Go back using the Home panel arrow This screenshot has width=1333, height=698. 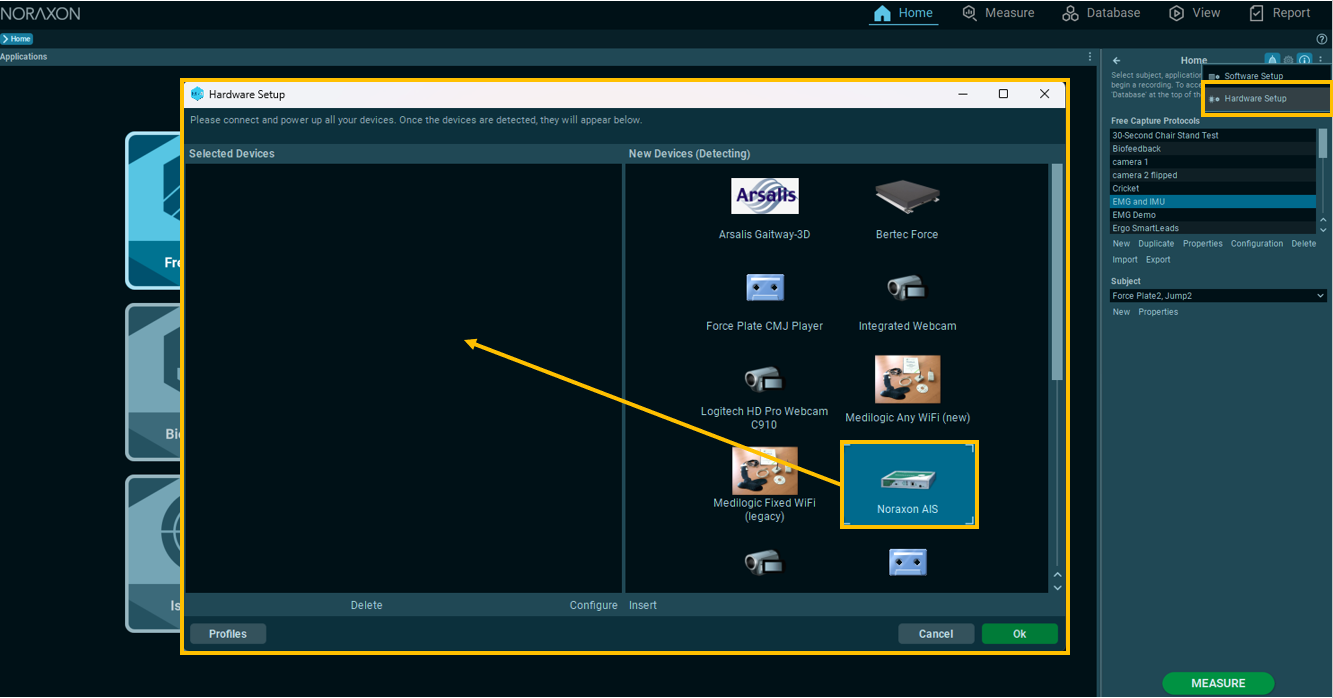1117,61
